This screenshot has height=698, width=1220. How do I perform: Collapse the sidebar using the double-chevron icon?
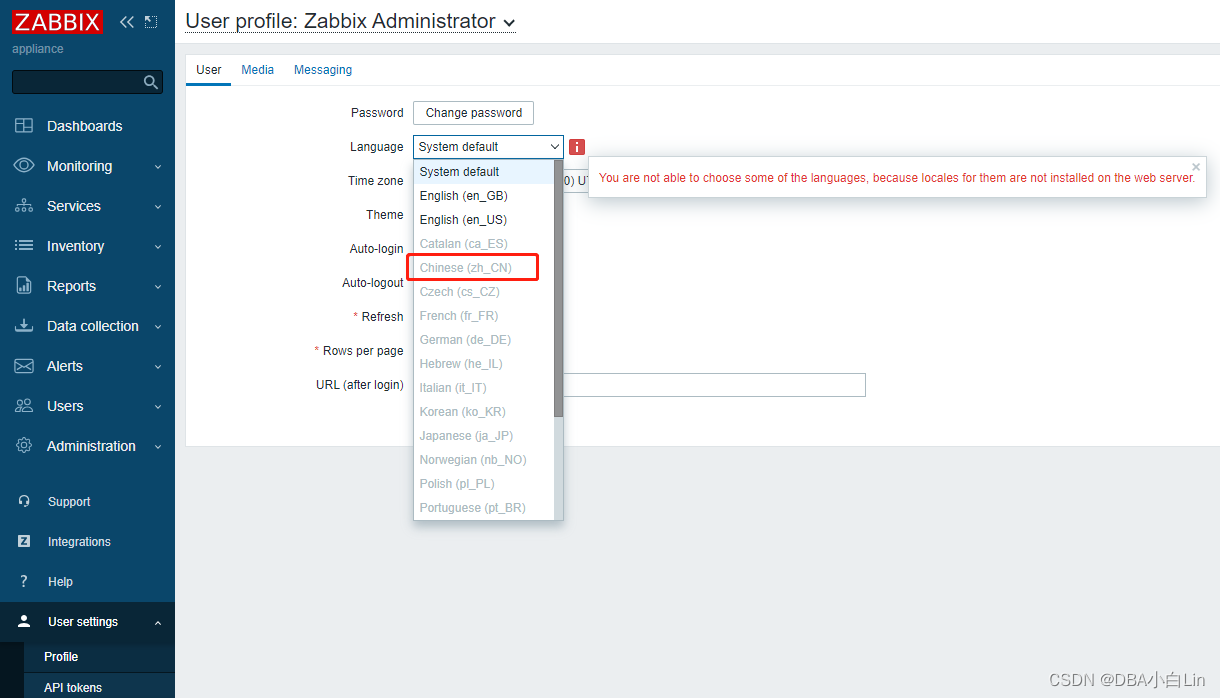[126, 20]
